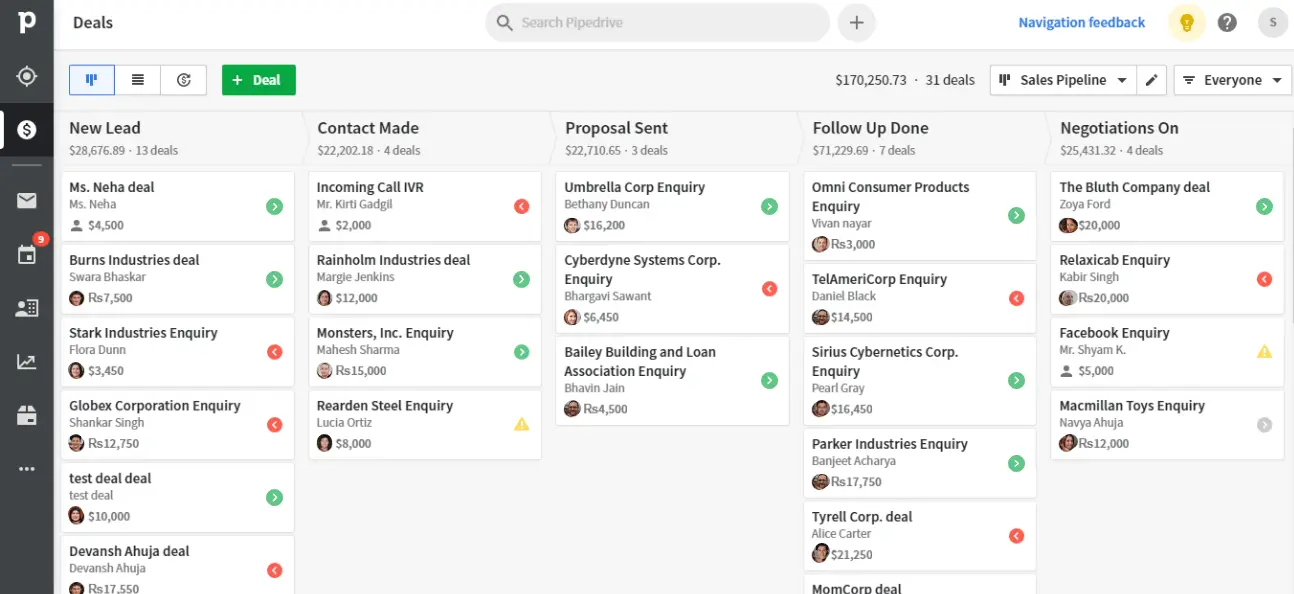Click the Navigation feedback link
1294x594 pixels.
click(x=1081, y=22)
